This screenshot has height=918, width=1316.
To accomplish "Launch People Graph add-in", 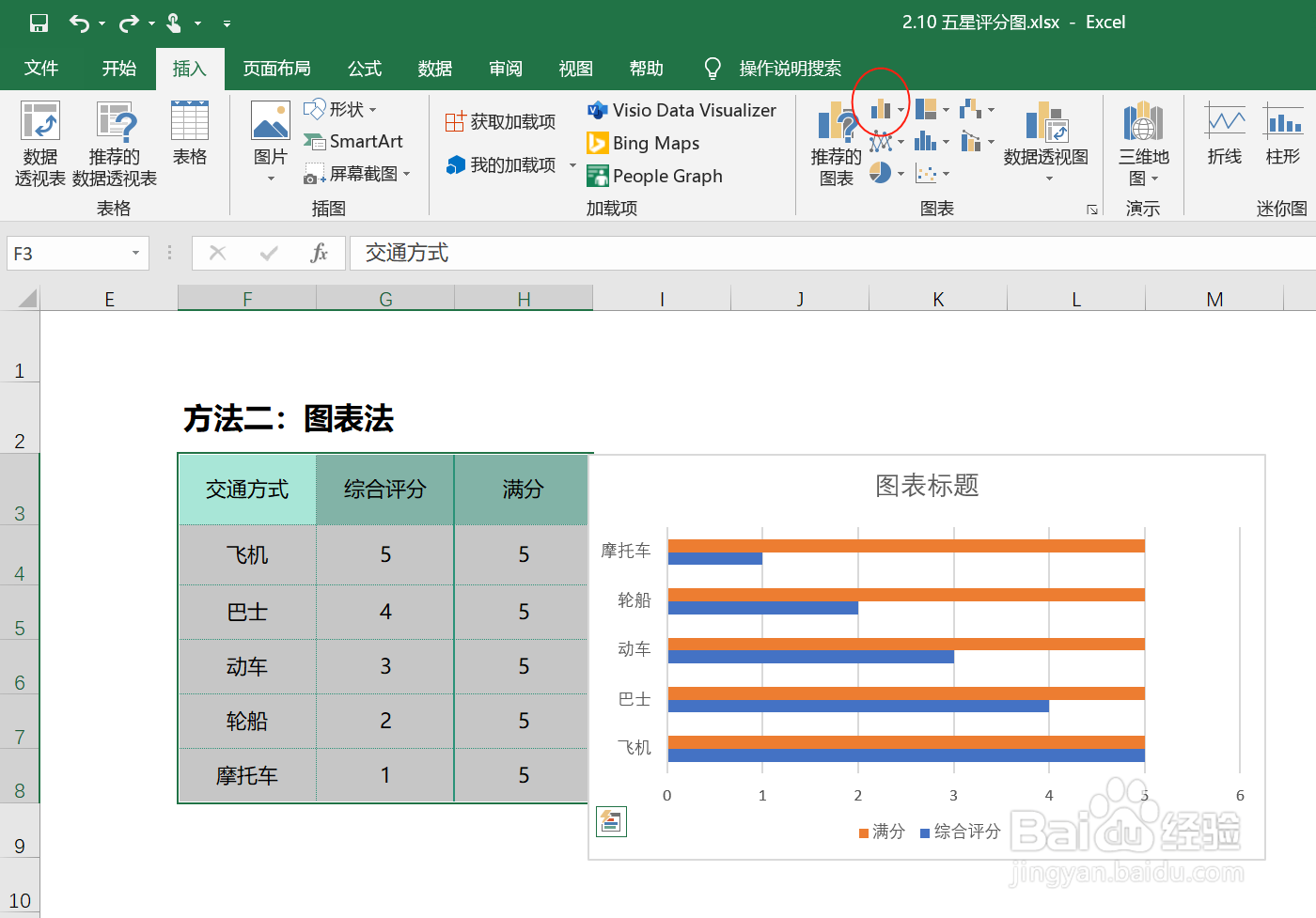I will (x=655, y=177).
